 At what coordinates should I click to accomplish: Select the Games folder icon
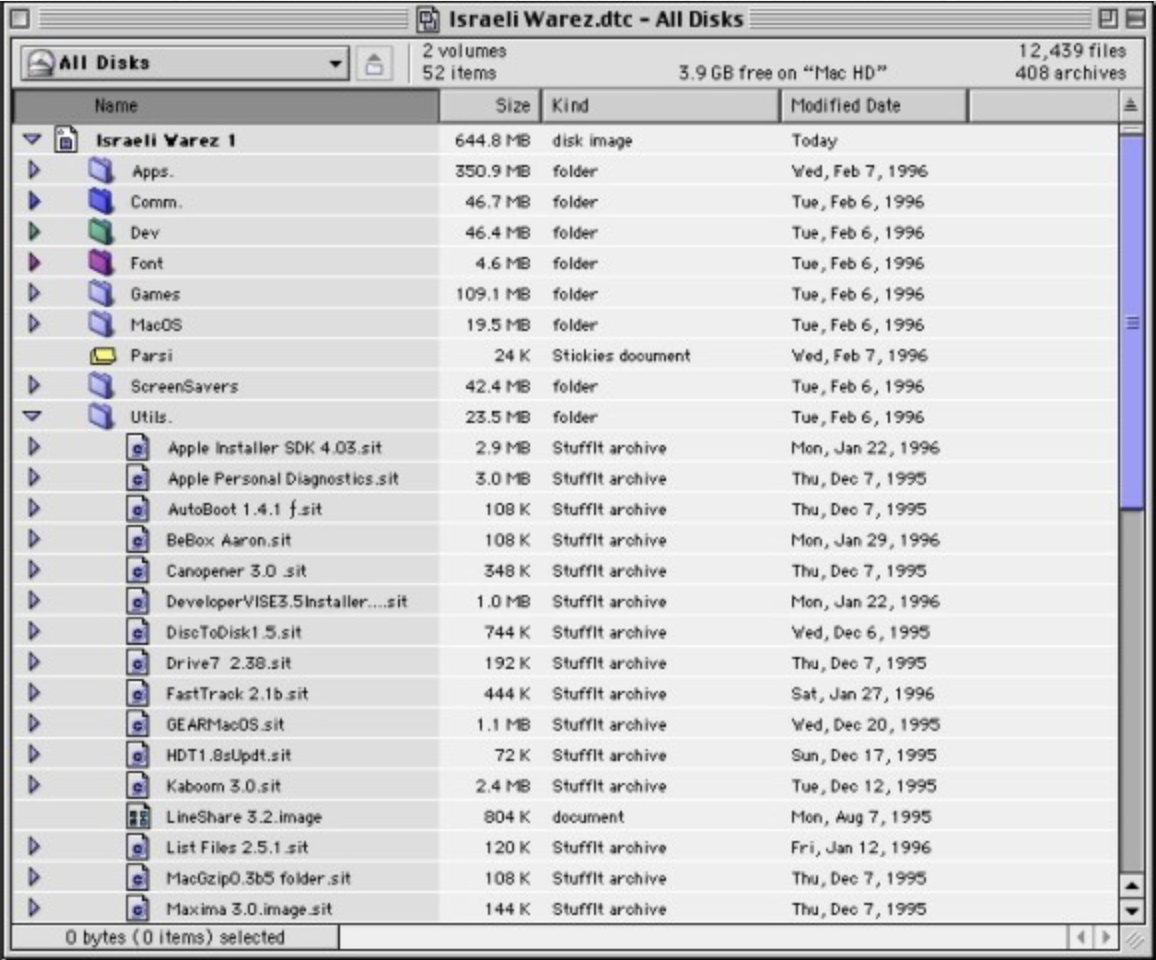pyautogui.click(x=102, y=294)
